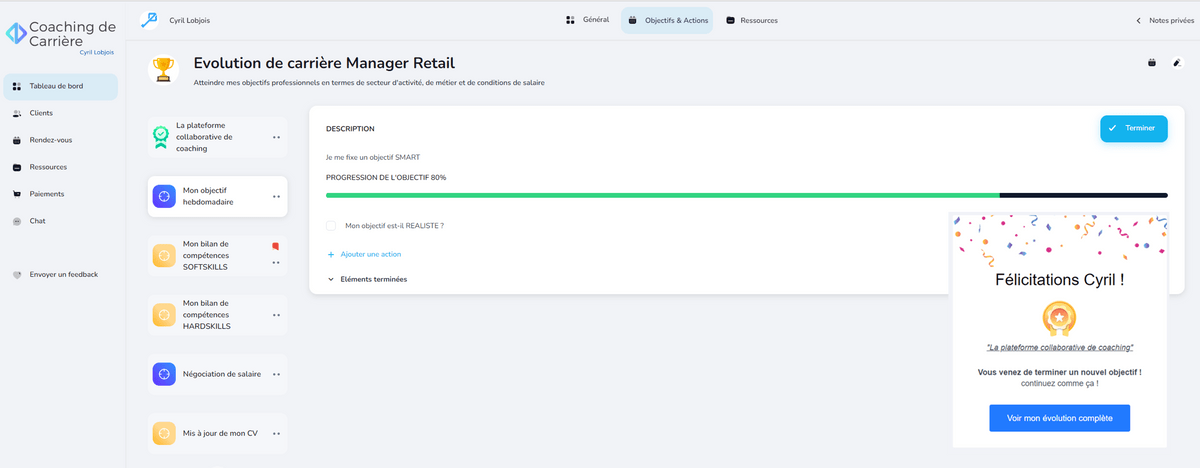Click the Terminer button
This screenshot has height=468, width=1200.
point(1133,128)
